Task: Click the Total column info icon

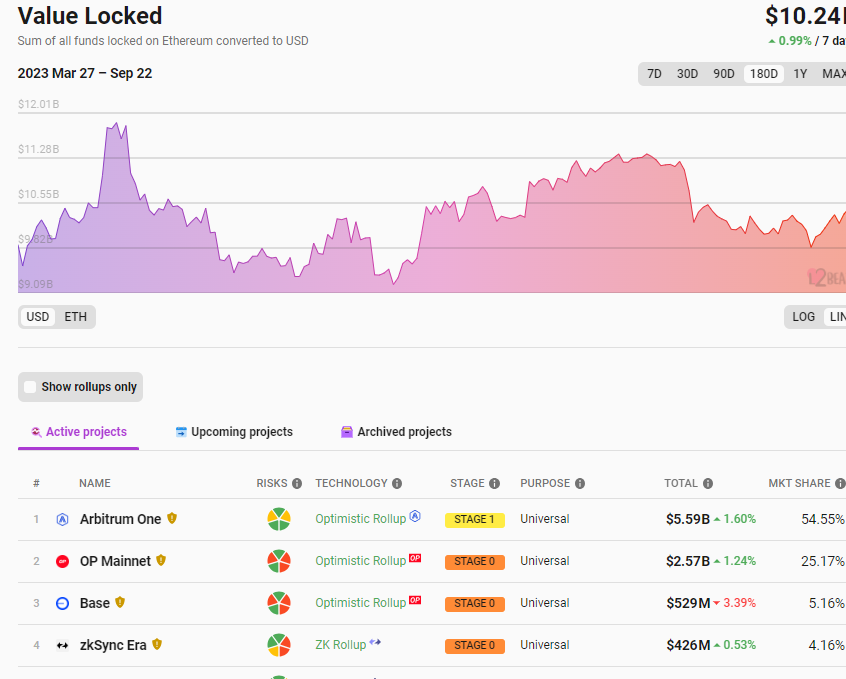Action: coord(708,484)
